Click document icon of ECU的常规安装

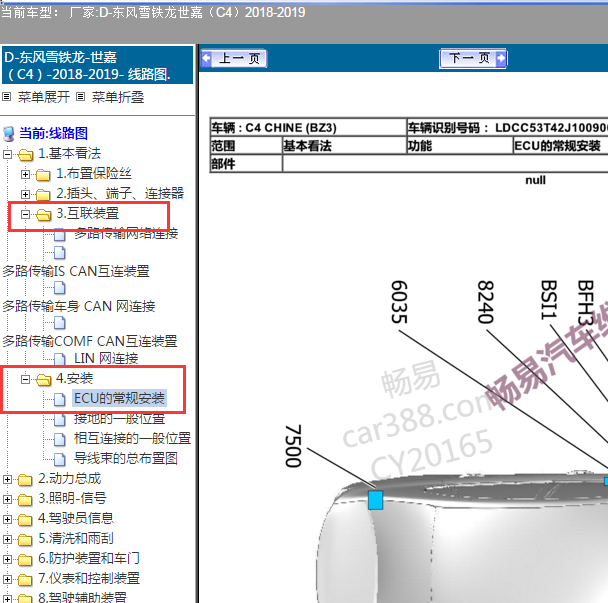(x=59, y=399)
